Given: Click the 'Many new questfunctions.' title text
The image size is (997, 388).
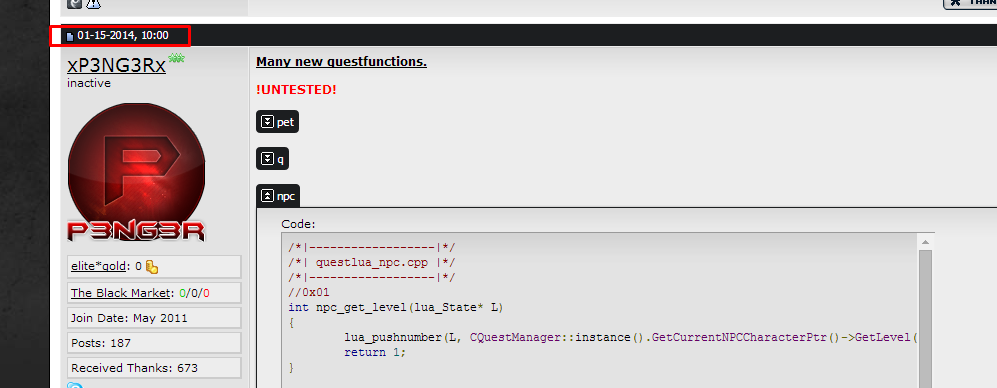Looking at the screenshot, I should tap(341, 62).
